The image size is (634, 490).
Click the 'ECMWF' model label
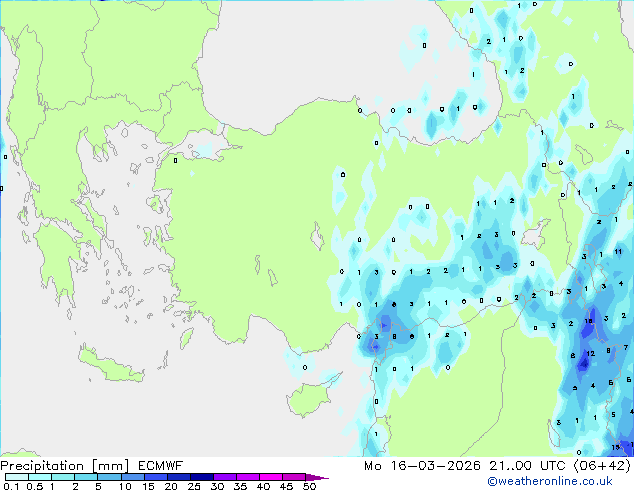click(161, 466)
